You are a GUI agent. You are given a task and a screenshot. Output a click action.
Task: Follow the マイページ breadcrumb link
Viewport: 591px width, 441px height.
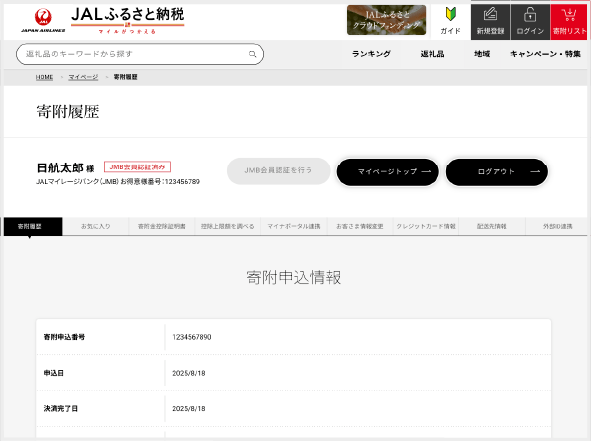(x=83, y=77)
